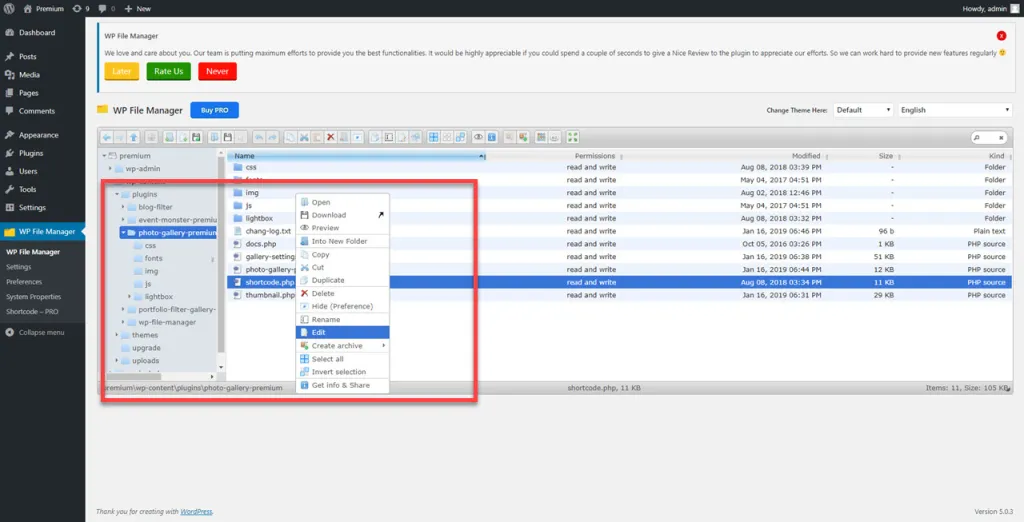Click the yellow Later button
1024x522 pixels.
pyautogui.click(x=121, y=71)
